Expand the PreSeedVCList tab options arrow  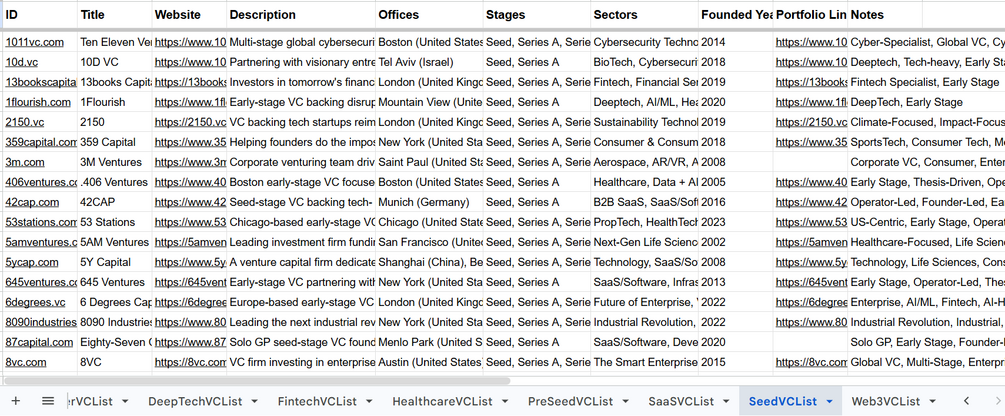click(x=625, y=401)
